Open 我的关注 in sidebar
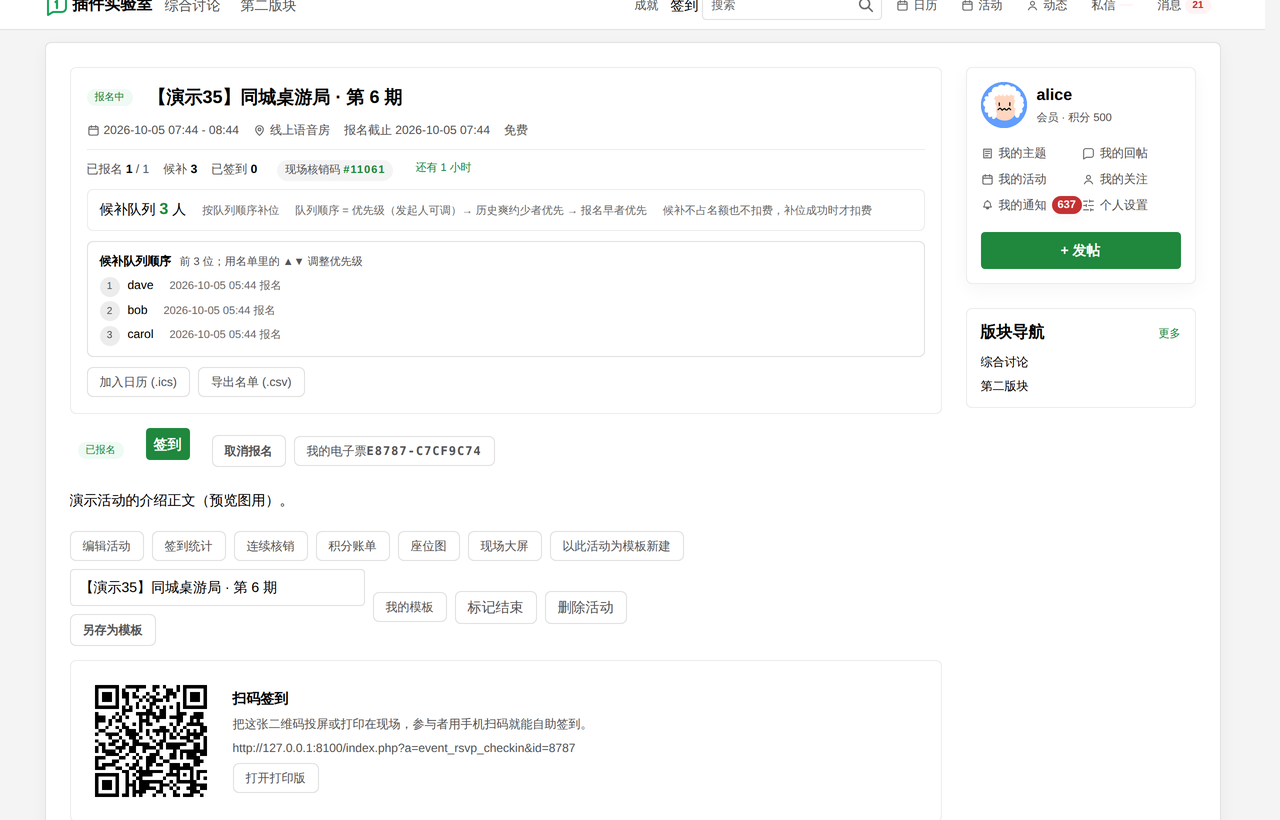The width and height of the screenshot is (1280, 820). click(1115, 179)
